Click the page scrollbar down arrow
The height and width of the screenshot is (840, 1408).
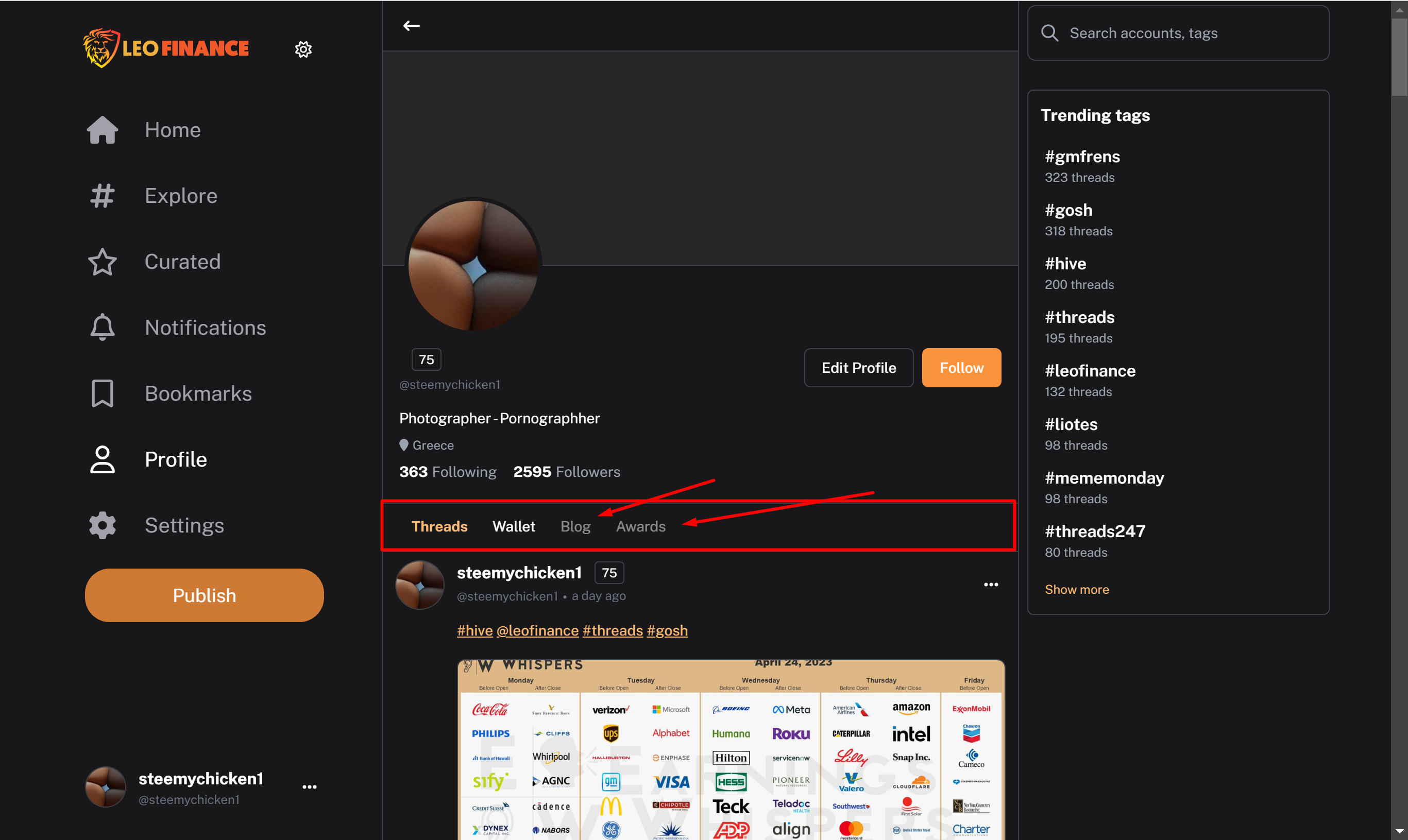point(1399,832)
